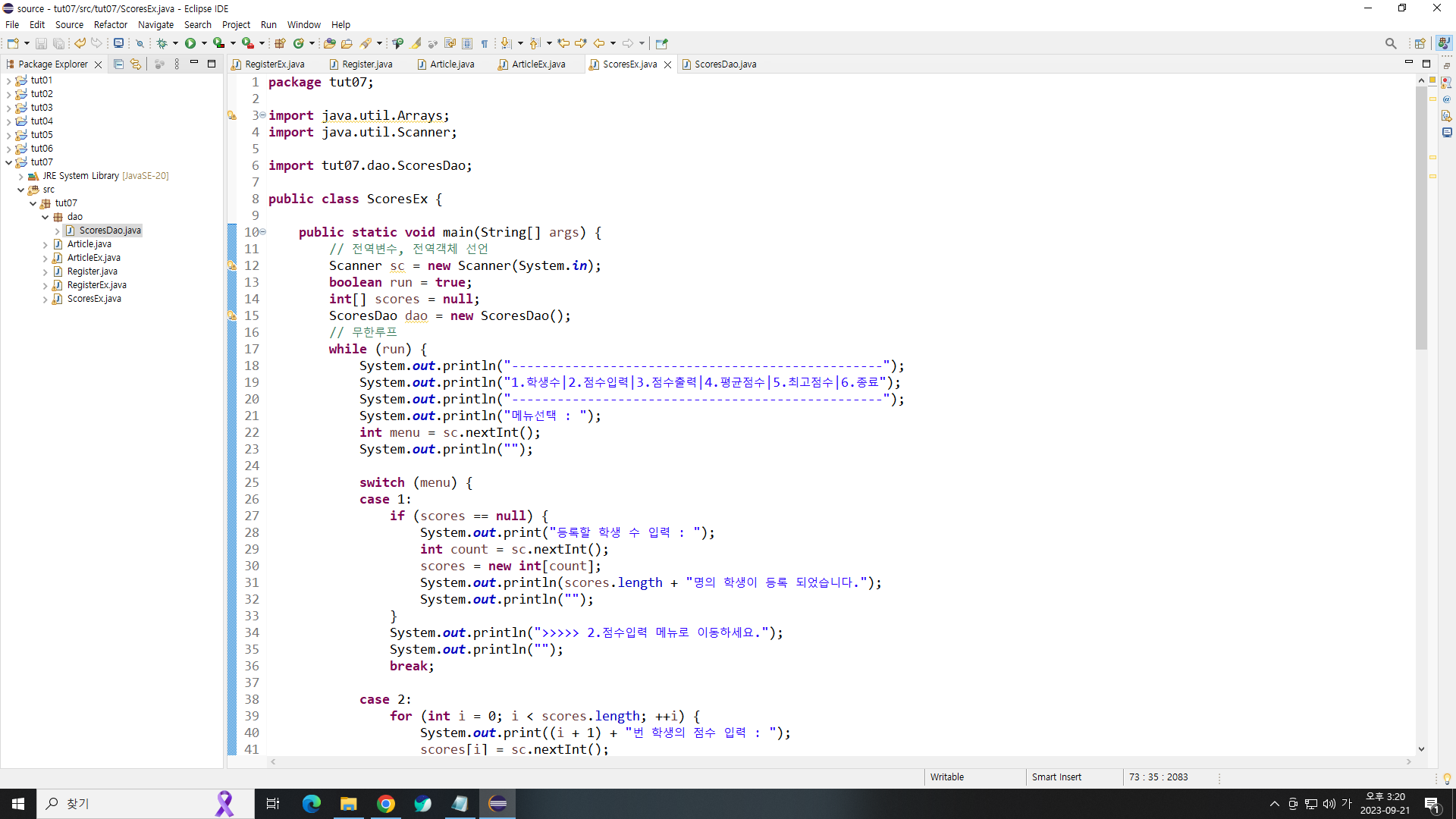Click the New file toolbar icon
The image size is (1456, 819).
click(13, 43)
